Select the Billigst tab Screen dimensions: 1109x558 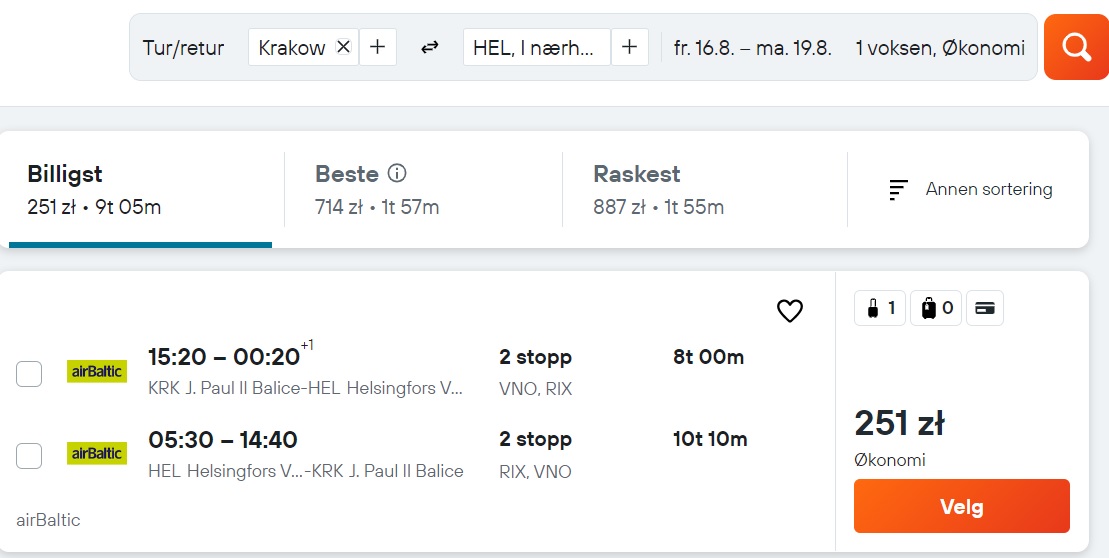[x=140, y=190]
